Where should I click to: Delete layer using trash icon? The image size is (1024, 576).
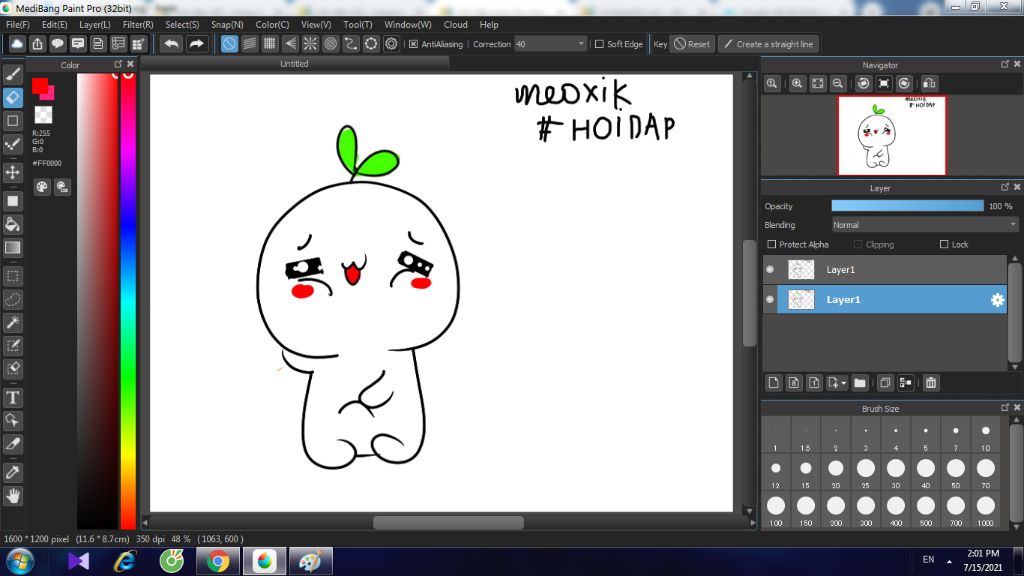point(931,383)
